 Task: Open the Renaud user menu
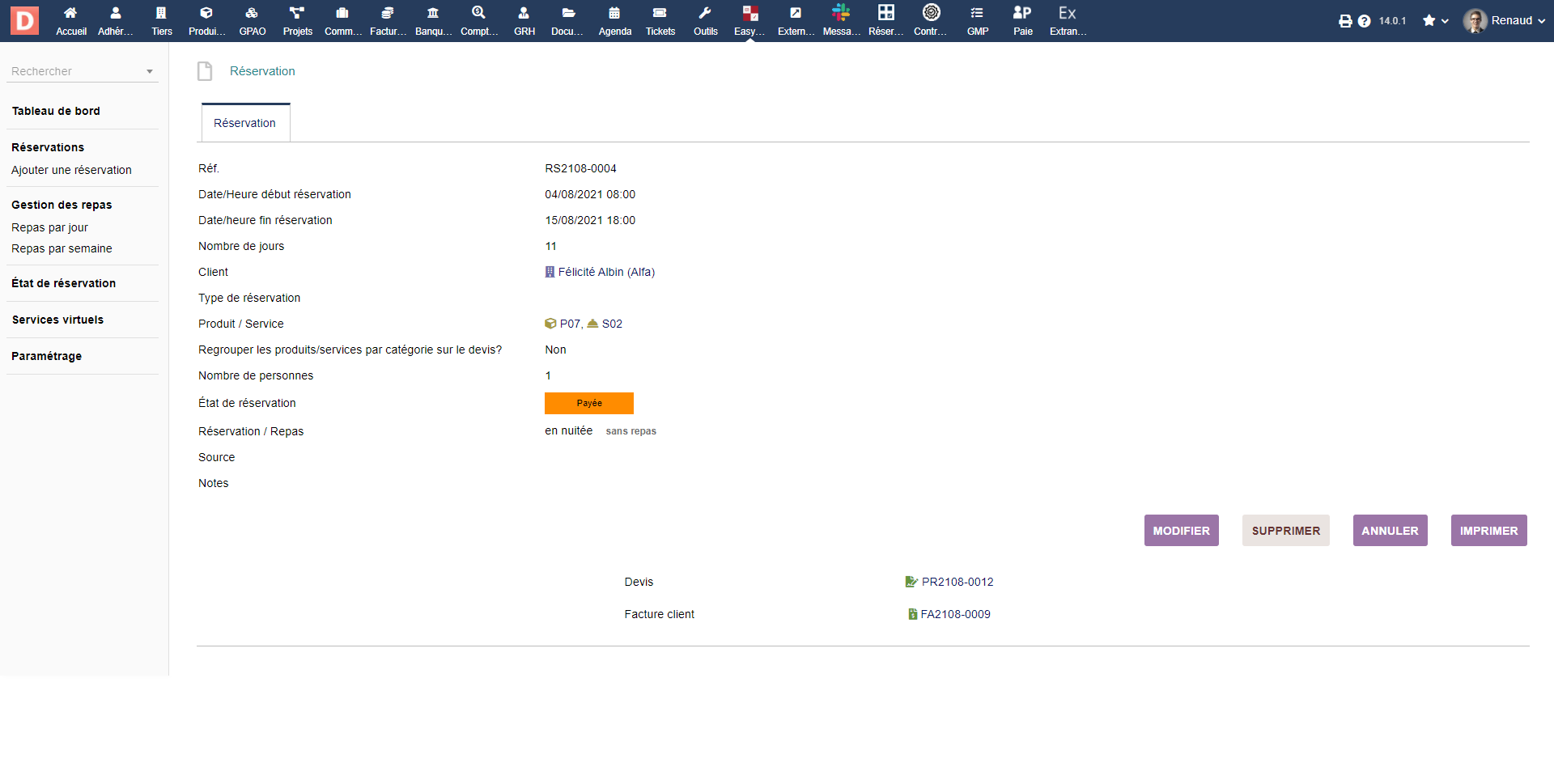click(1504, 21)
